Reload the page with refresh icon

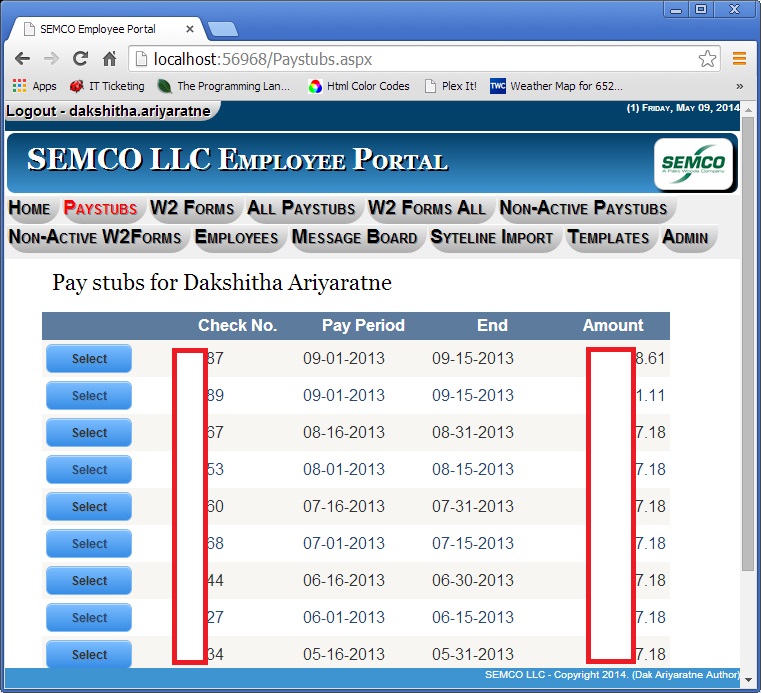[x=81, y=59]
